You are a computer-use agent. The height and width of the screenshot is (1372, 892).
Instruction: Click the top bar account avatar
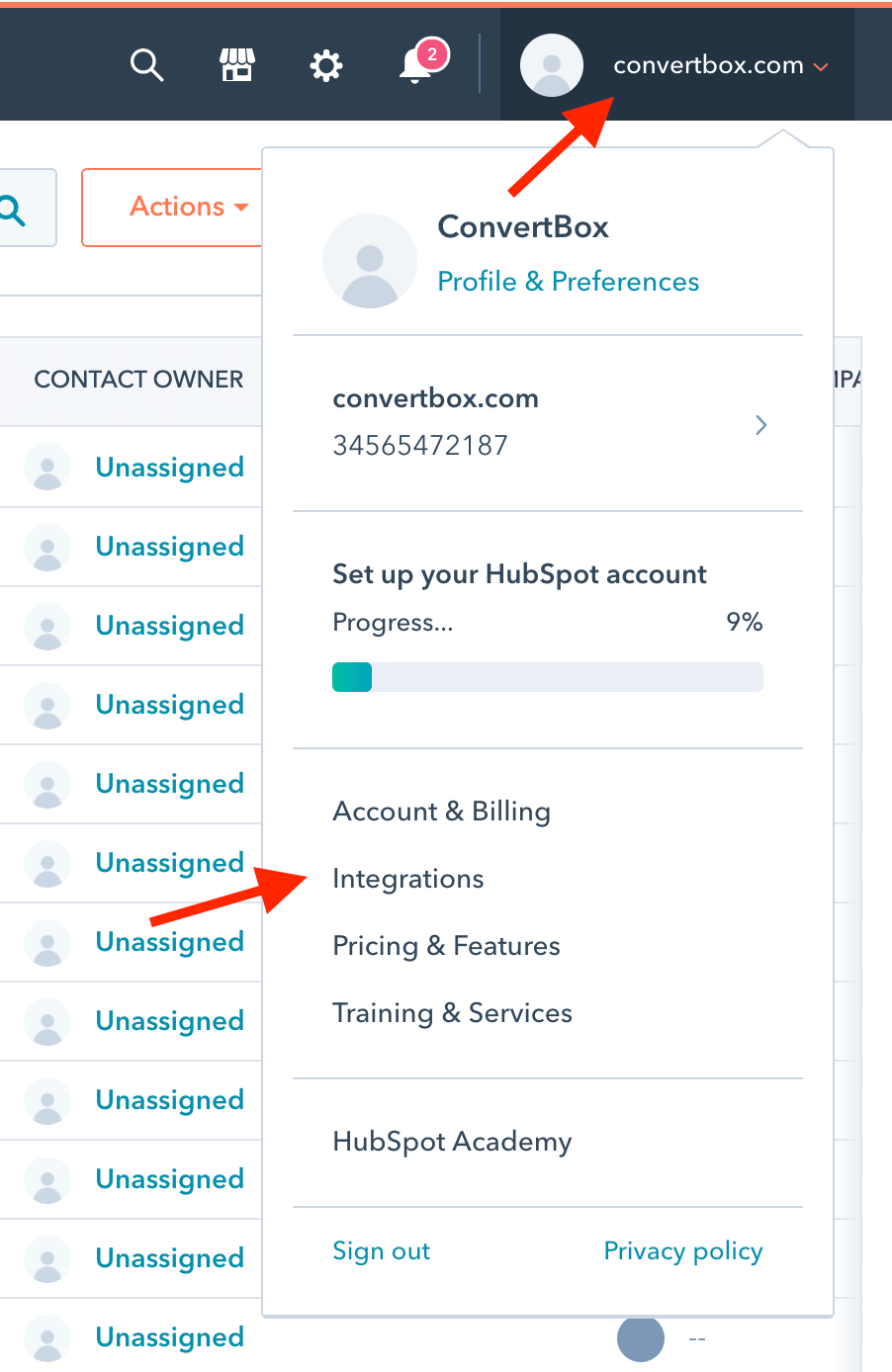tap(552, 65)
